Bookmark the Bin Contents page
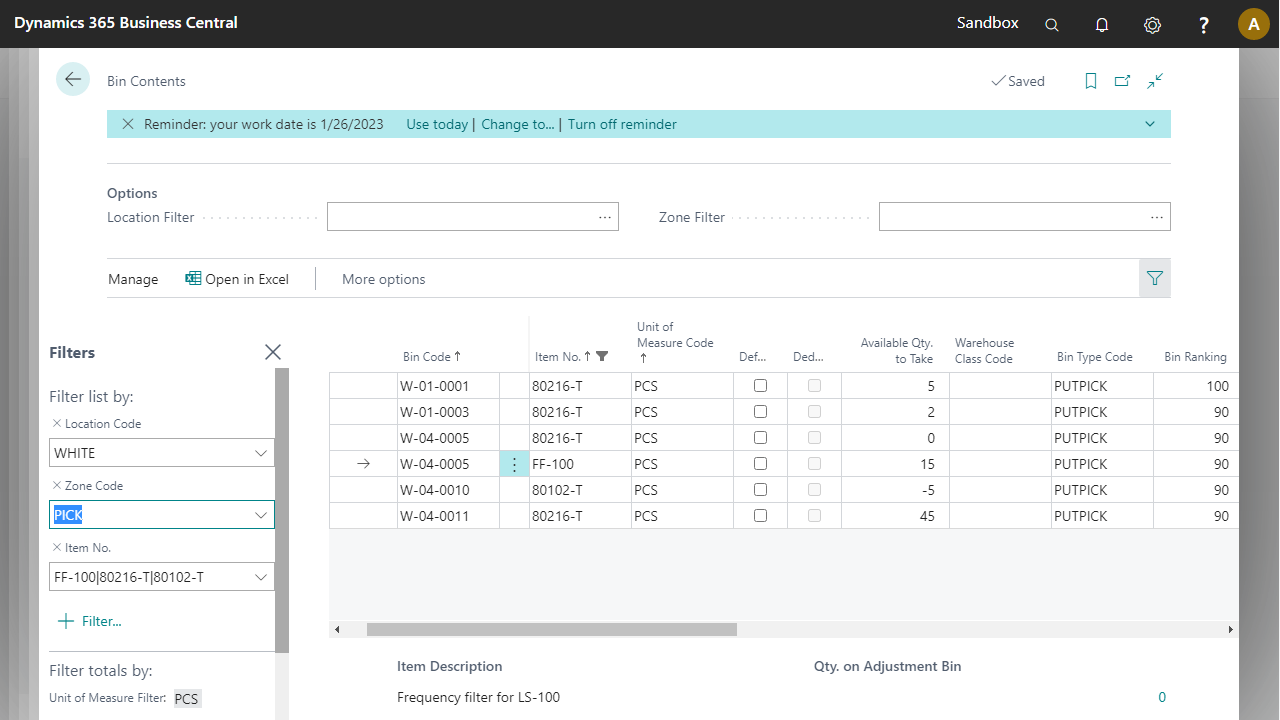1280x720 pixels. [1091, 81]
